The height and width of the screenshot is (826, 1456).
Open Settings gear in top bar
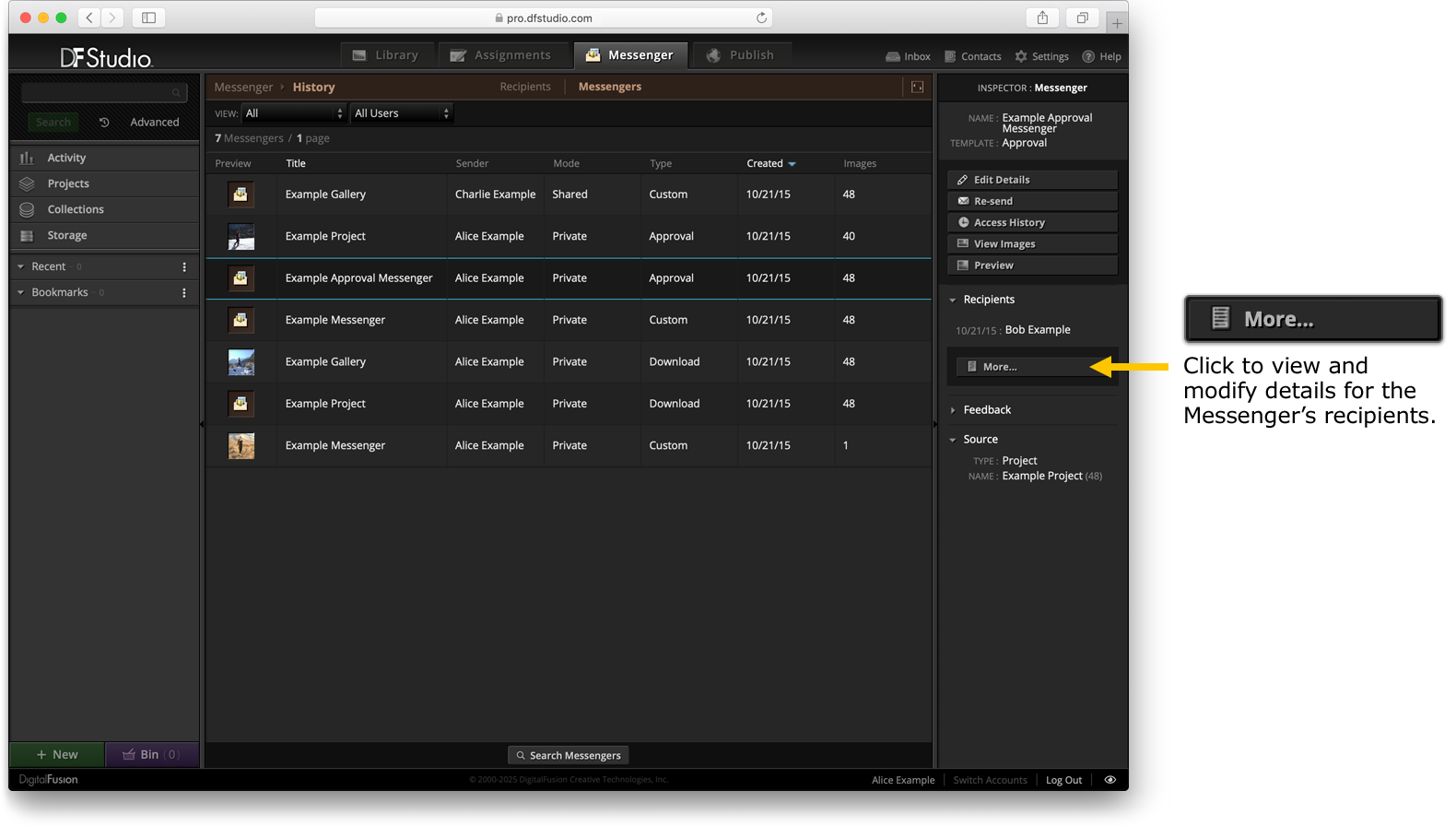[1041, 56]
